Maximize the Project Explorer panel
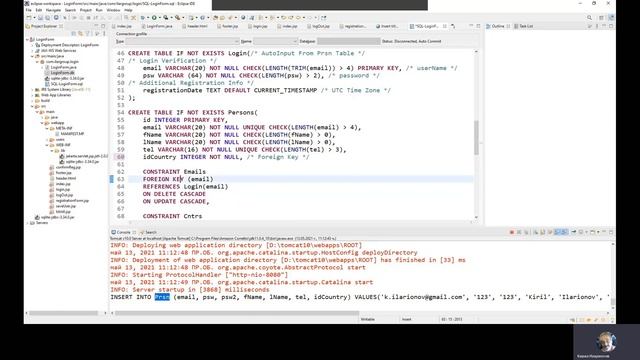The height and width of the screenshot is (360, 640). coord(103,26)
